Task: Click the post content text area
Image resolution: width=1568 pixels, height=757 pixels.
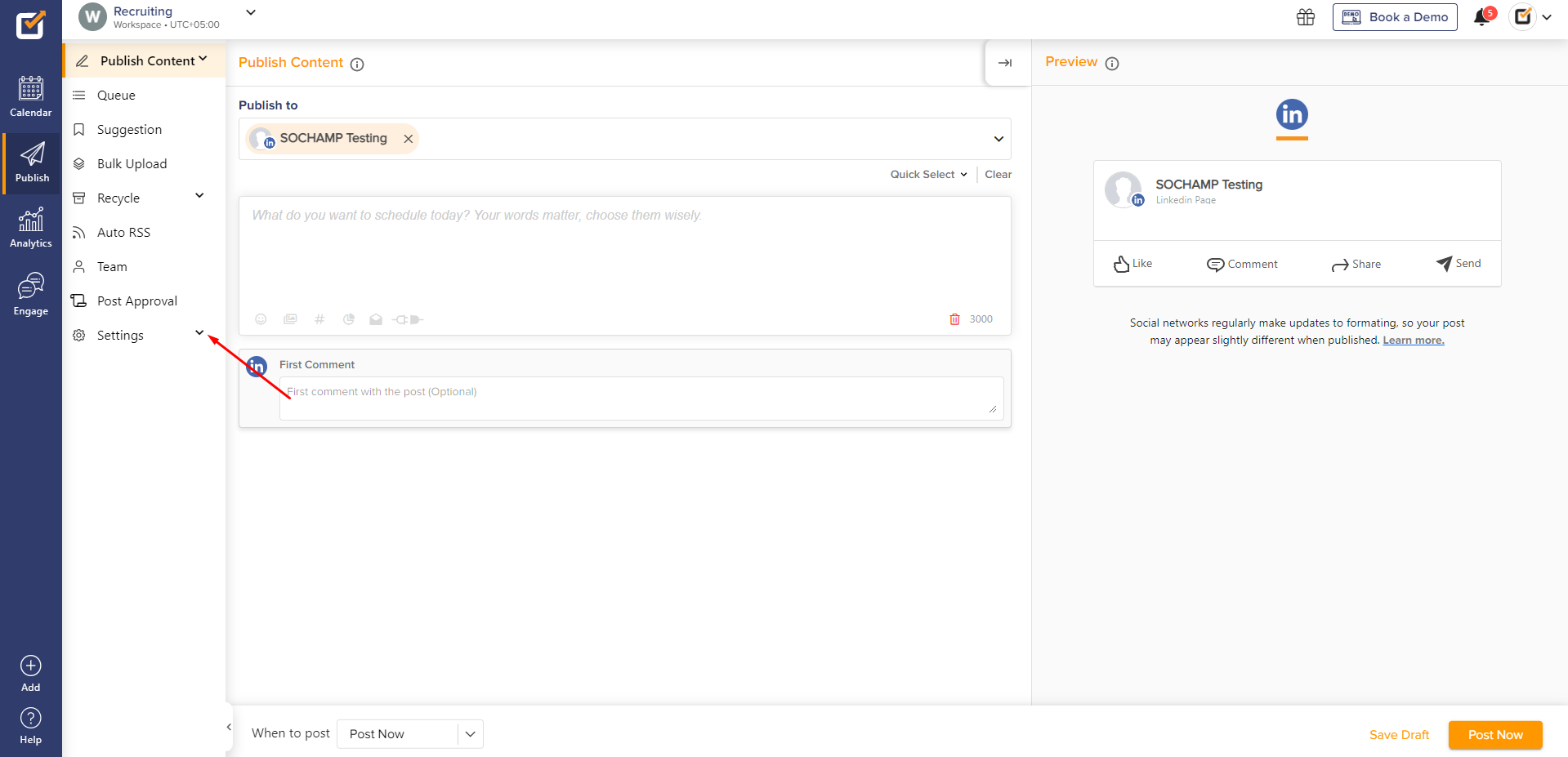Action: pos(624,253)
